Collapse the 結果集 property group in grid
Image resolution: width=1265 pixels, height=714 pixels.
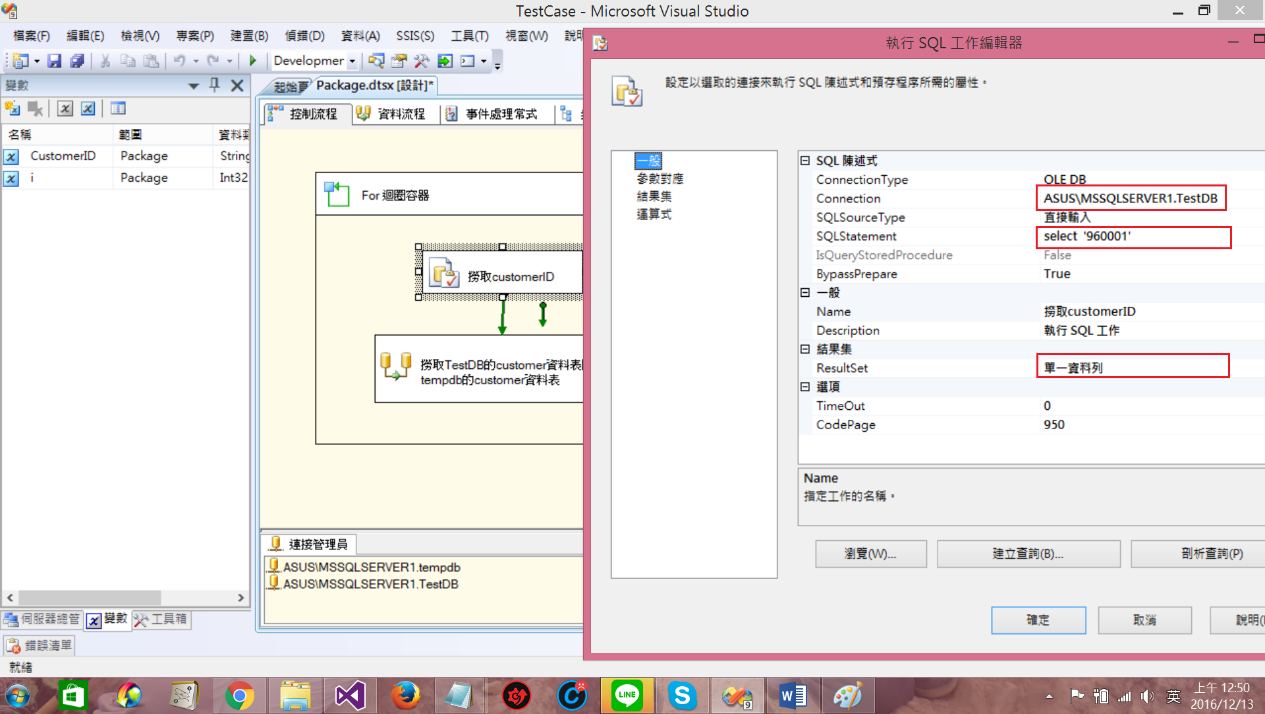pyautogui.click(x=806, y=349)
